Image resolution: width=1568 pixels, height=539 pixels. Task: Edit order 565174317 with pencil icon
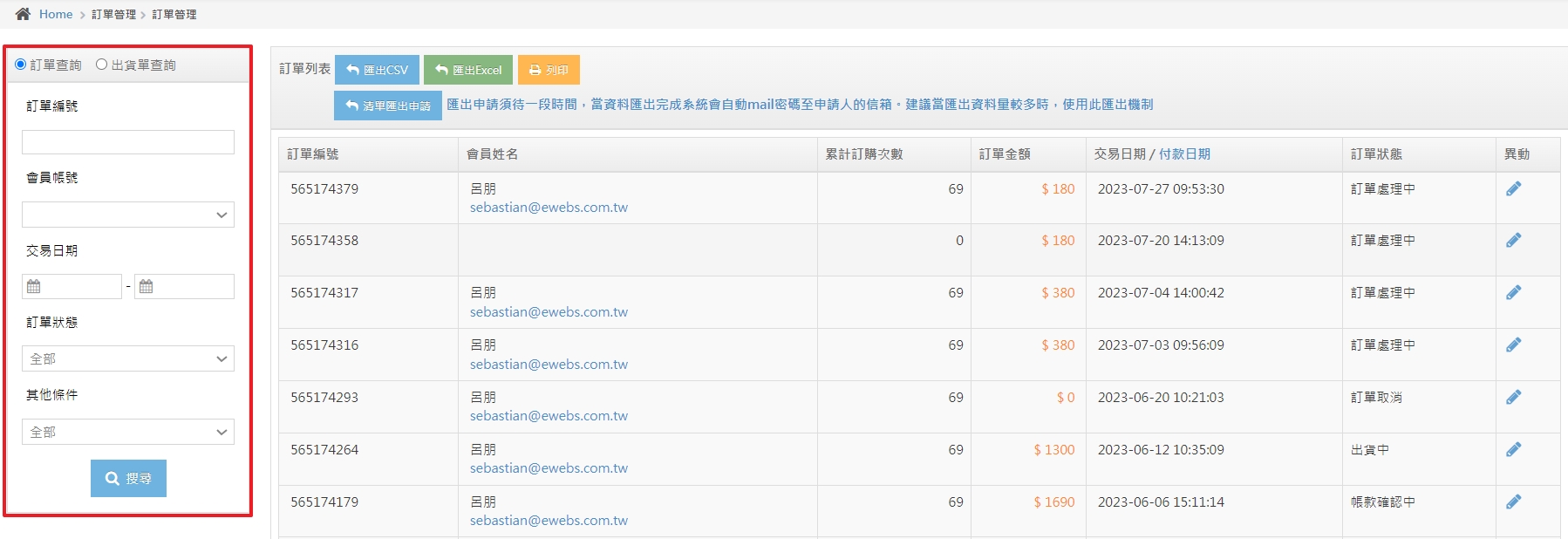pos(1513,292)
